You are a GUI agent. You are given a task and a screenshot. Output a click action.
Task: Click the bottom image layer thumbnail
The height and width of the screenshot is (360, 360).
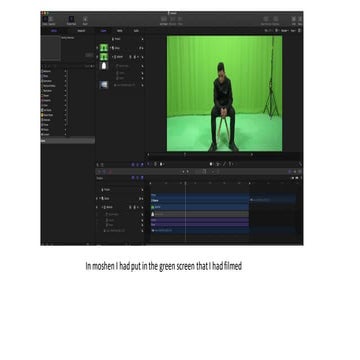point(104,85)
